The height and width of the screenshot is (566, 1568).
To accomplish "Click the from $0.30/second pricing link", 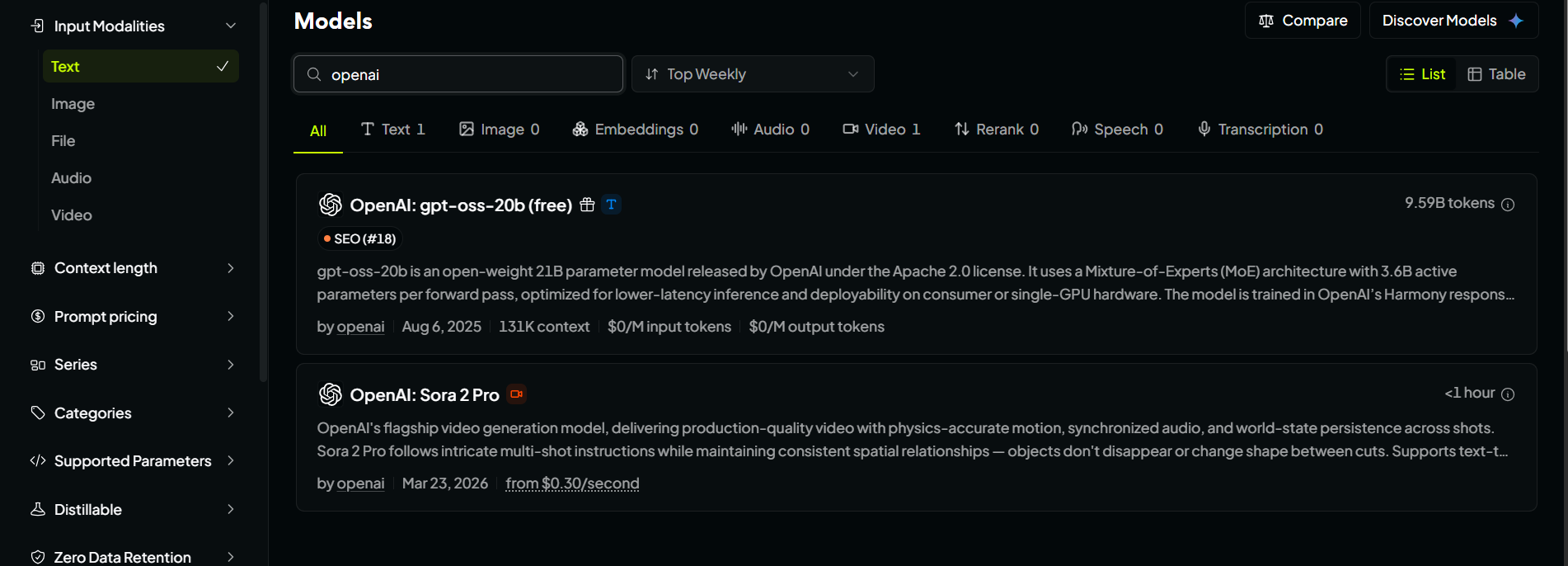I will (x=572, y=483).
